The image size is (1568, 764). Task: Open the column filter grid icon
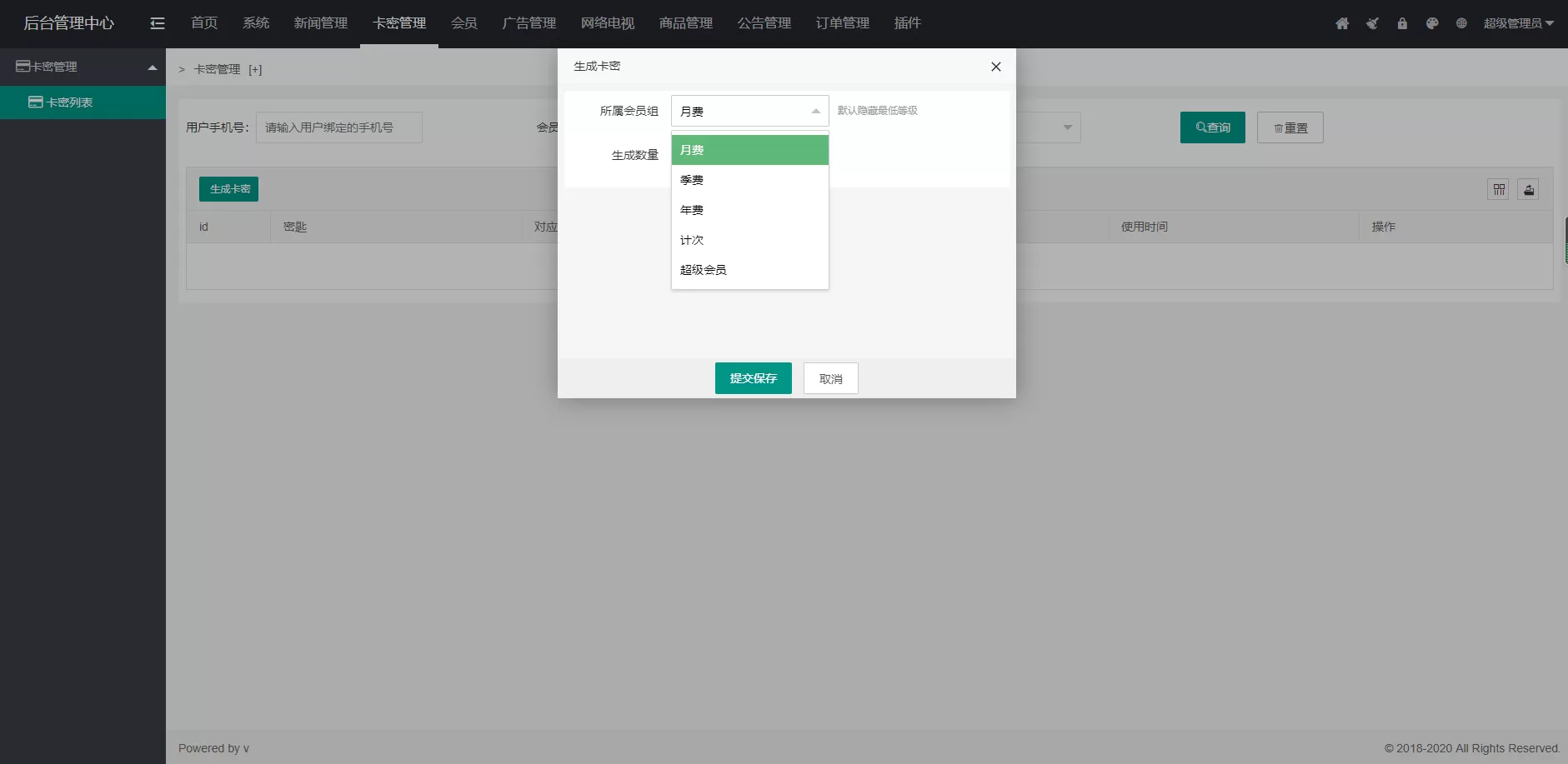1499,190
